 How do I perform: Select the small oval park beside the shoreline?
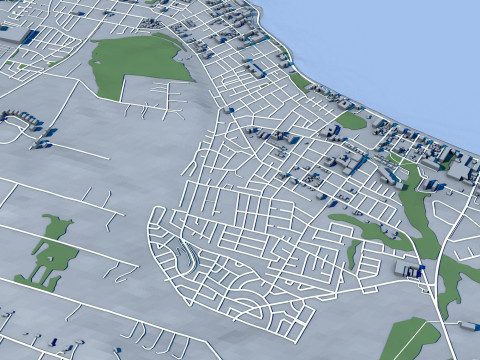coord(351,121)
